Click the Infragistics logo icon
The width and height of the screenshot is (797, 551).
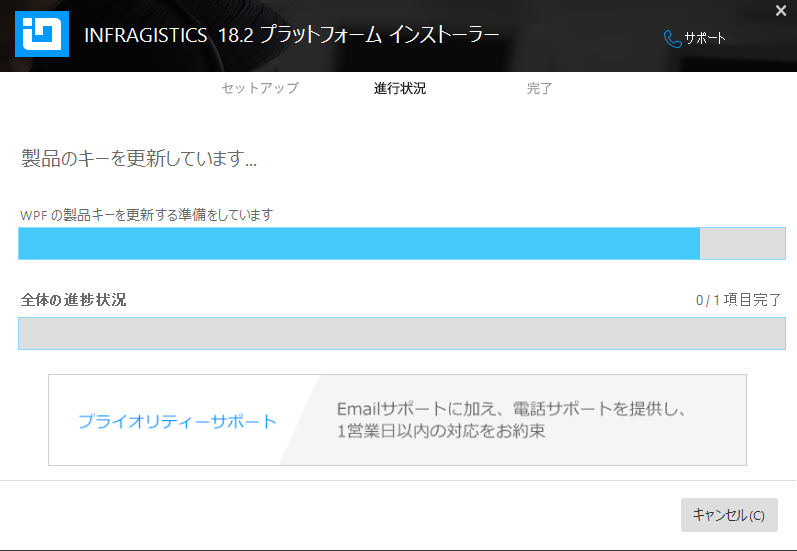coord(42,34)
